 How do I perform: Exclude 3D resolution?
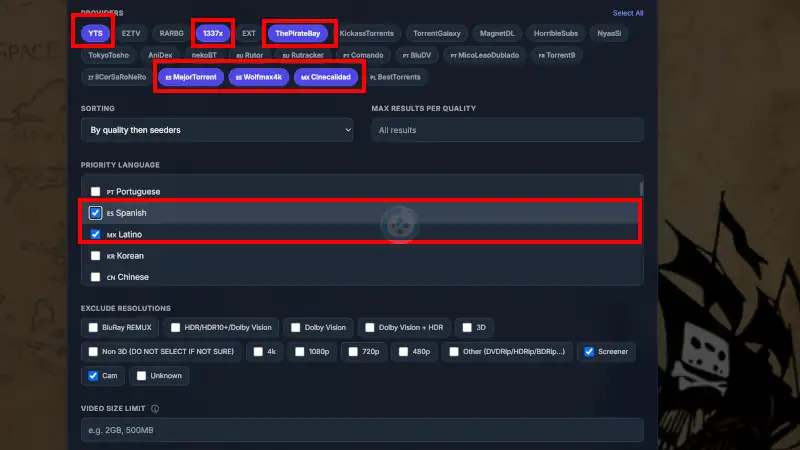point(467,328)
